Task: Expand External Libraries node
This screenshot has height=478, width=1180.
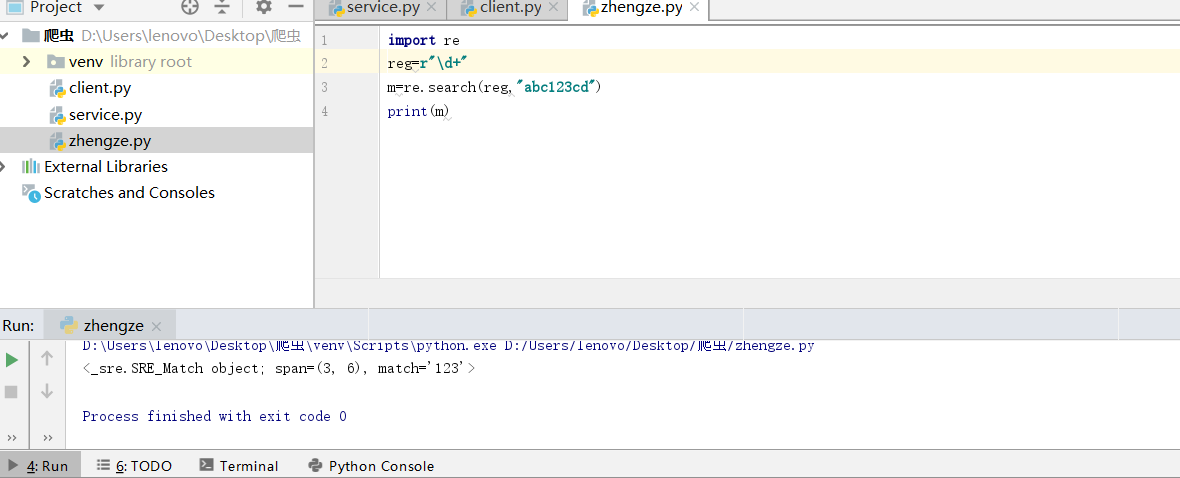Action: 4,166
